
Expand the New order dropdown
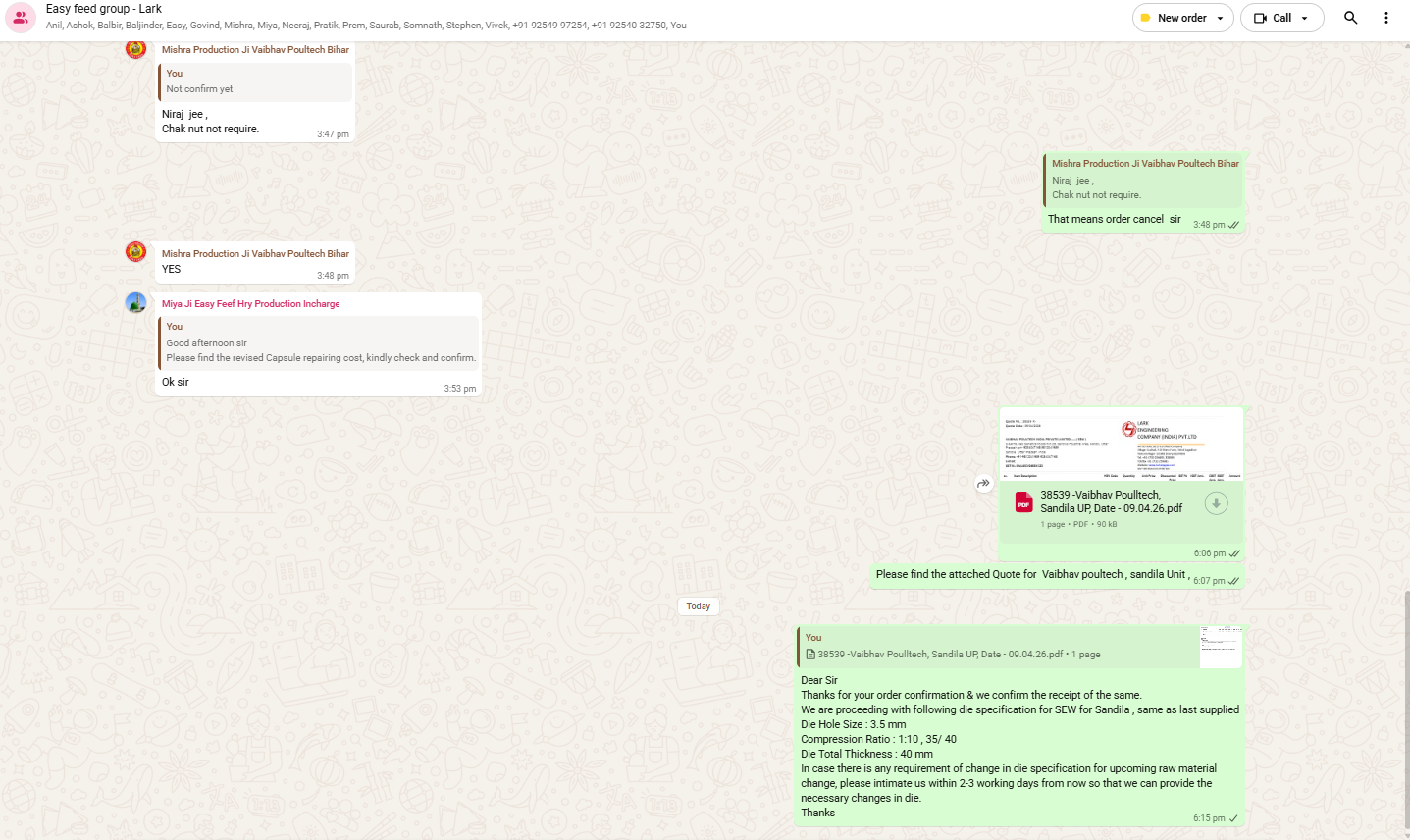1220,18
